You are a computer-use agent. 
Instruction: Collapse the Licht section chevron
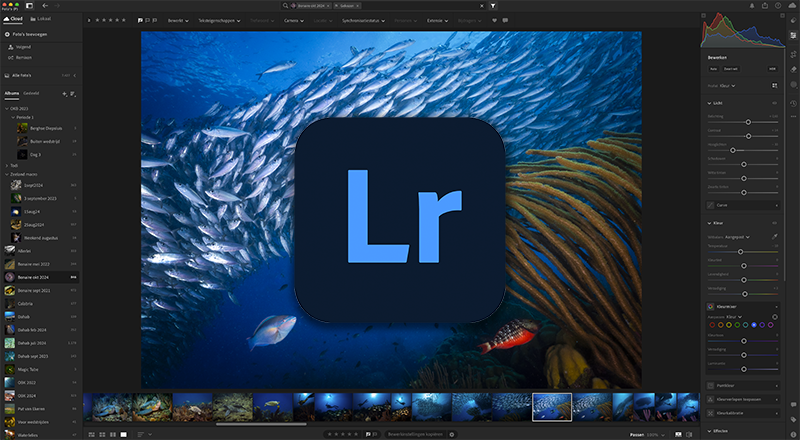pos(709,103)
